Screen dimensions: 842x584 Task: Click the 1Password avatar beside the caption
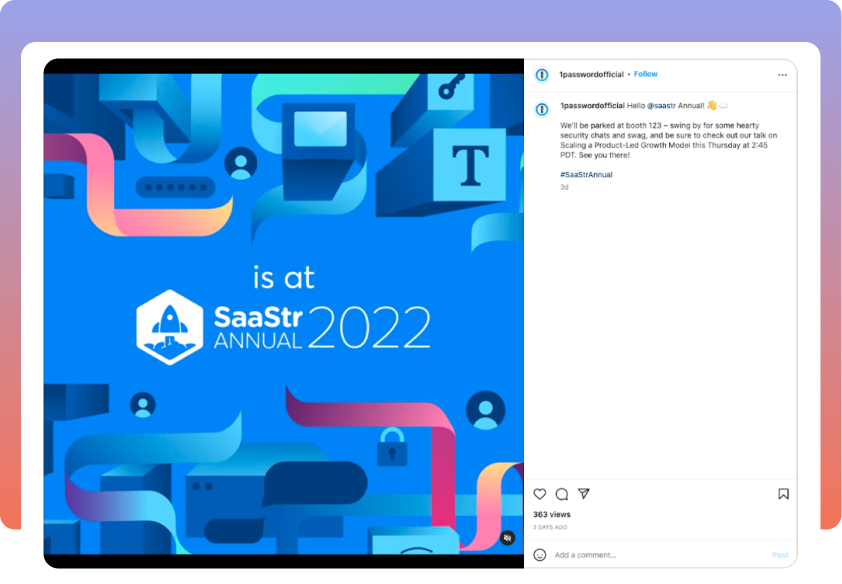coord(542,108)
